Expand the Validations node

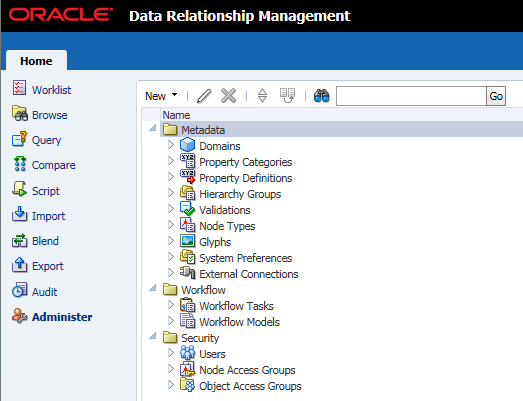[171, 209]
